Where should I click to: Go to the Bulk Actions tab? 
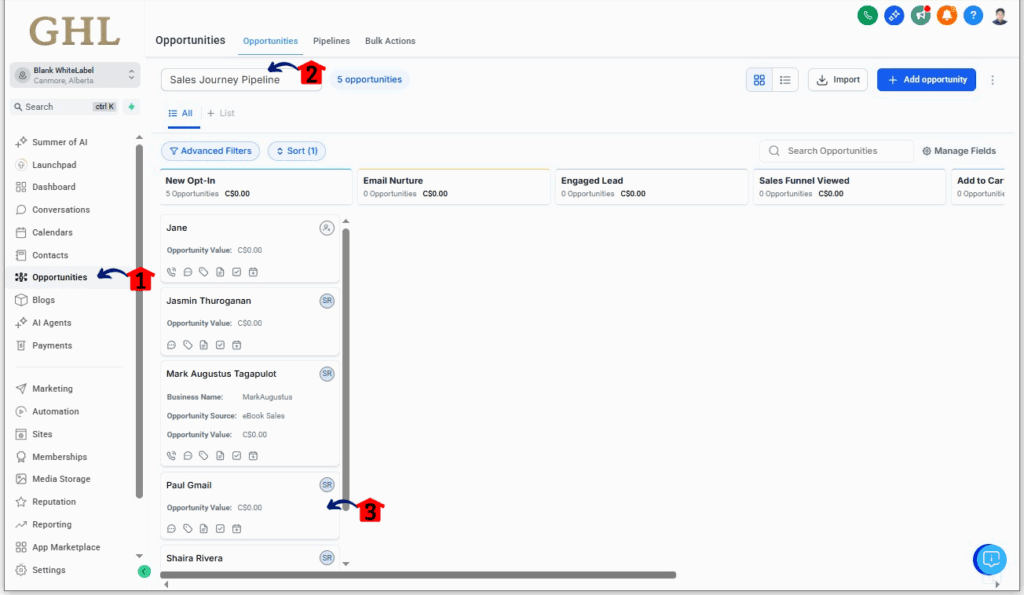pyautogui.click(x=390, y=41)
